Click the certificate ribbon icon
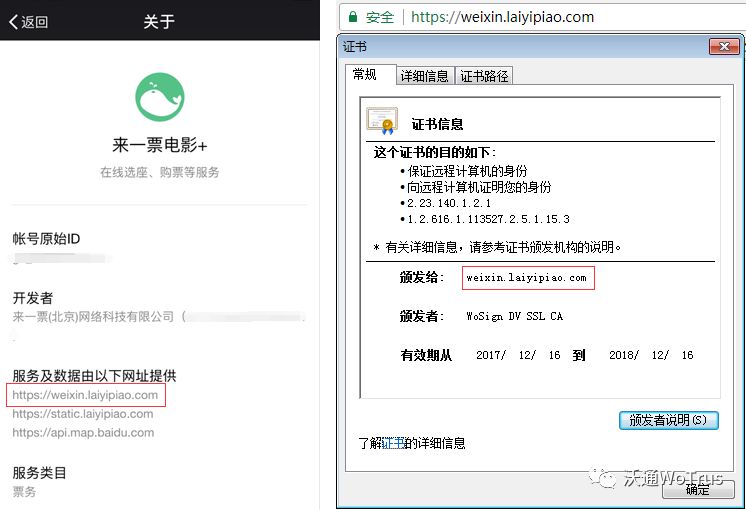Screen dimensions: 746x510 (x=382, y=121)
